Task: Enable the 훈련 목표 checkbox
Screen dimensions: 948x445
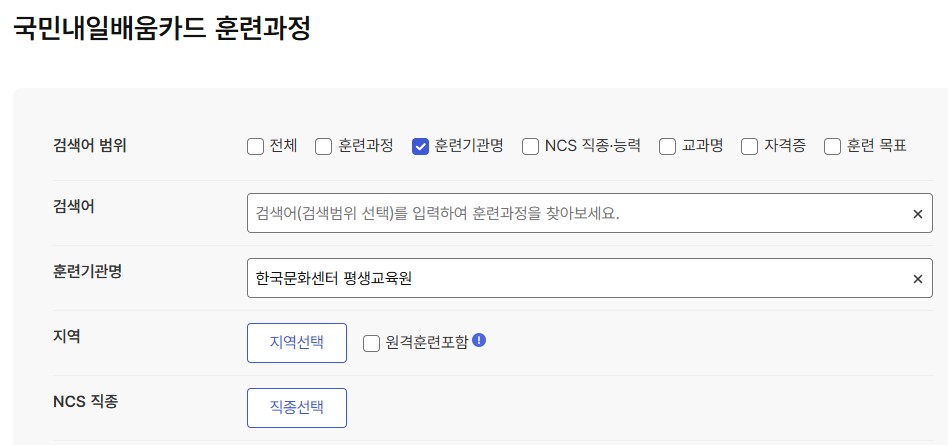Action: (x=832, y=147)
